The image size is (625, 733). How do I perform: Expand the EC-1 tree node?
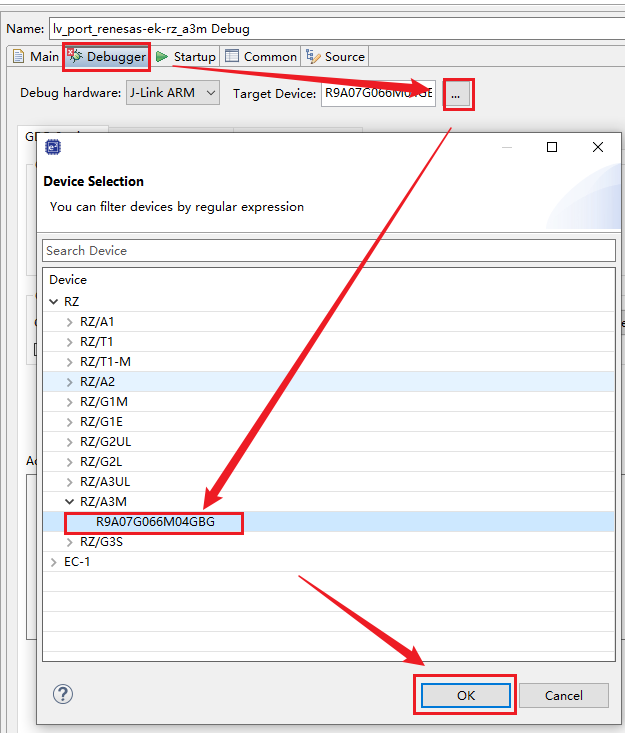tap(54, 561)
